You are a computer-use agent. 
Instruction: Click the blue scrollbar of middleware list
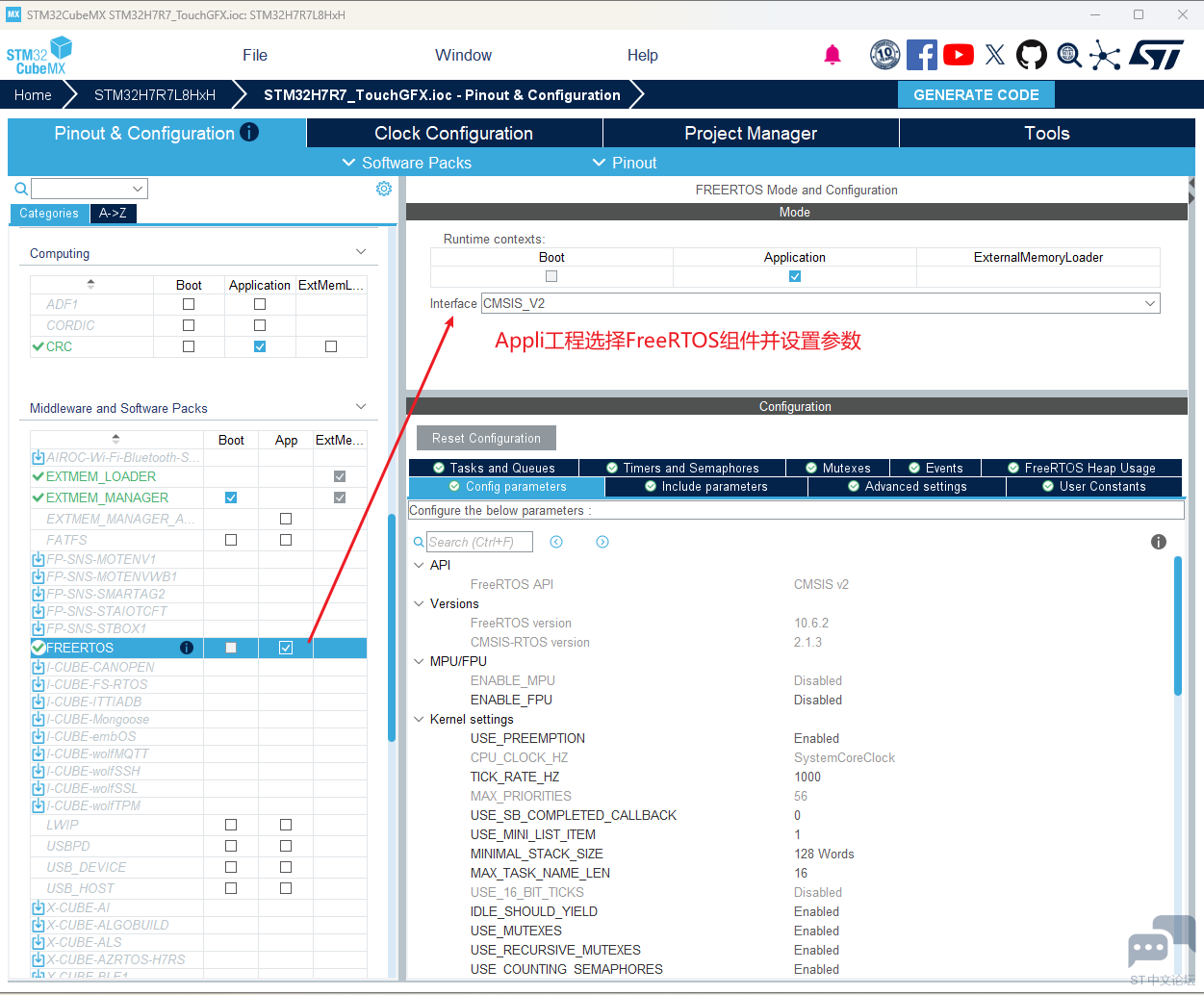[x=392, y=627]
